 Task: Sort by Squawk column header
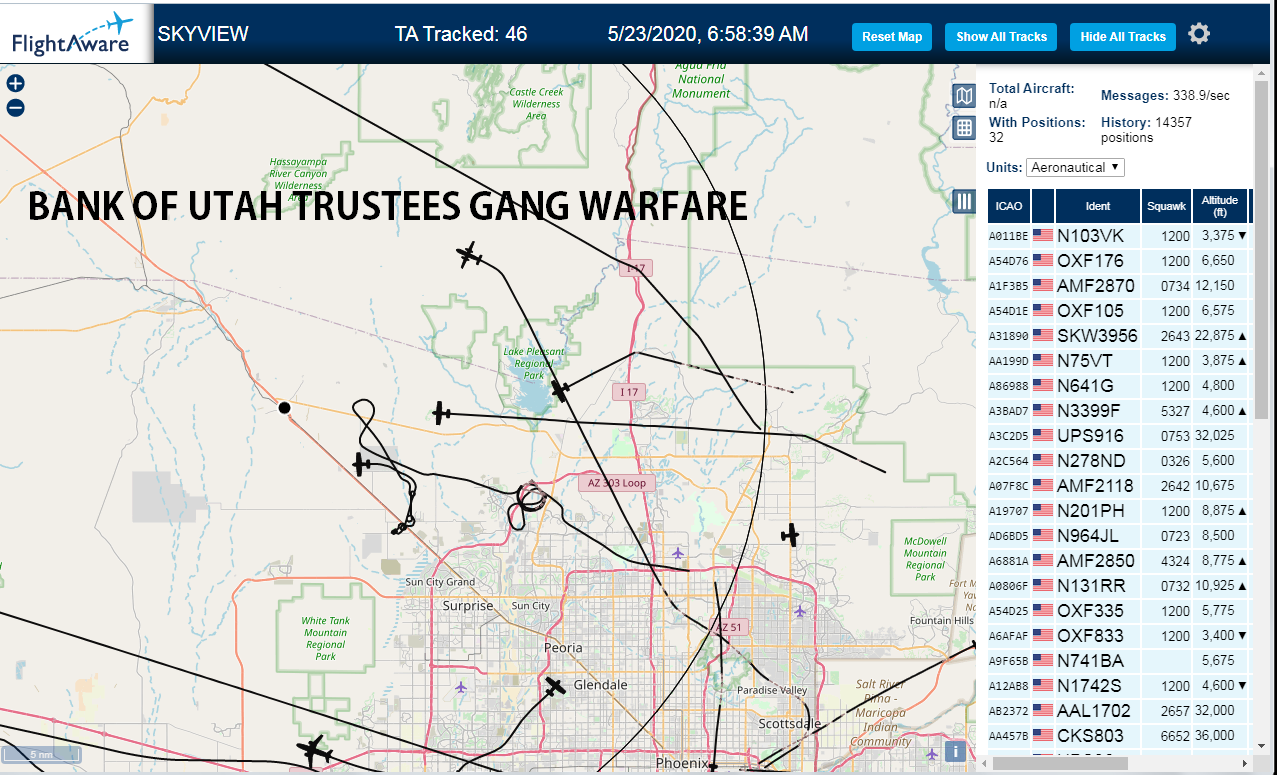coord(1166,206)
